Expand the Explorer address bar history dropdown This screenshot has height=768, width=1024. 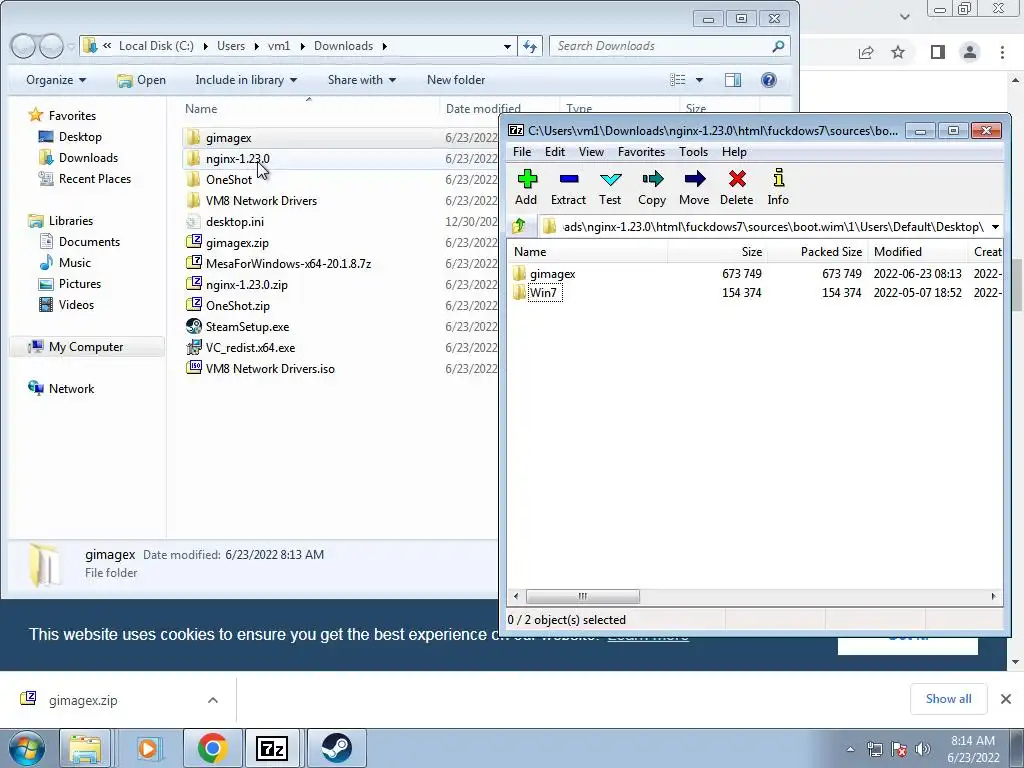click(507, 46)
